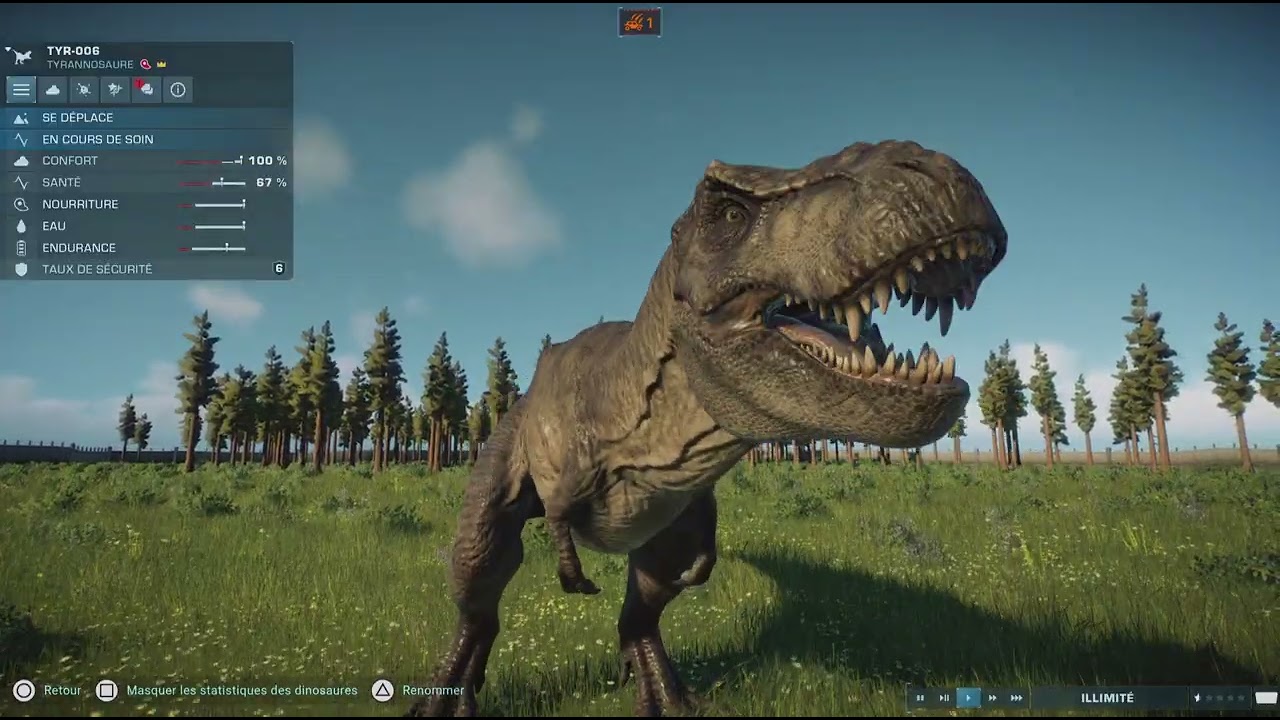Click the NOURRITURE food bar
This screenshot has height=720, width=1280.
click(x=213, y=204)
